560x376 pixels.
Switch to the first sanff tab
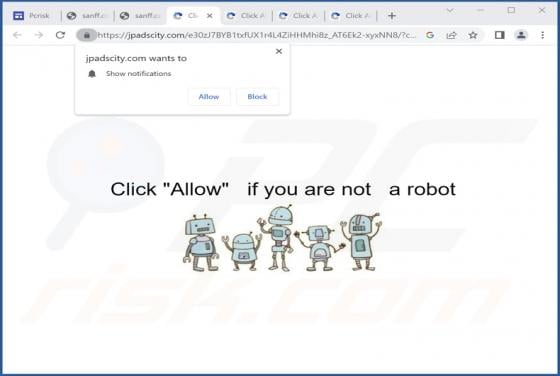tap(88, 16)
